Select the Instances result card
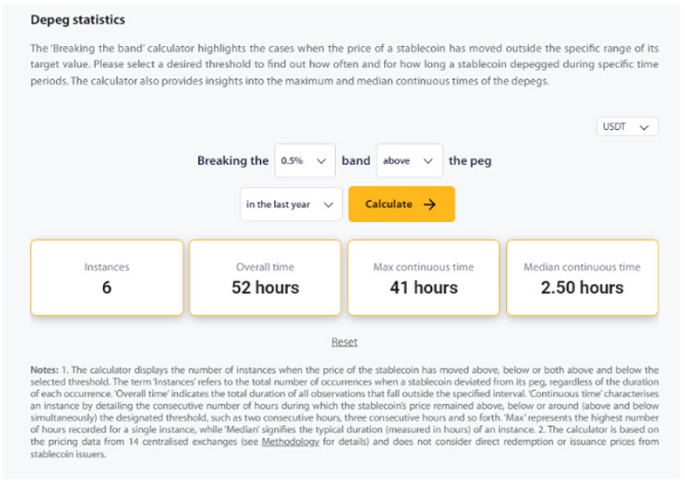Viewport: 685px width, 486px height. [107, 277]
